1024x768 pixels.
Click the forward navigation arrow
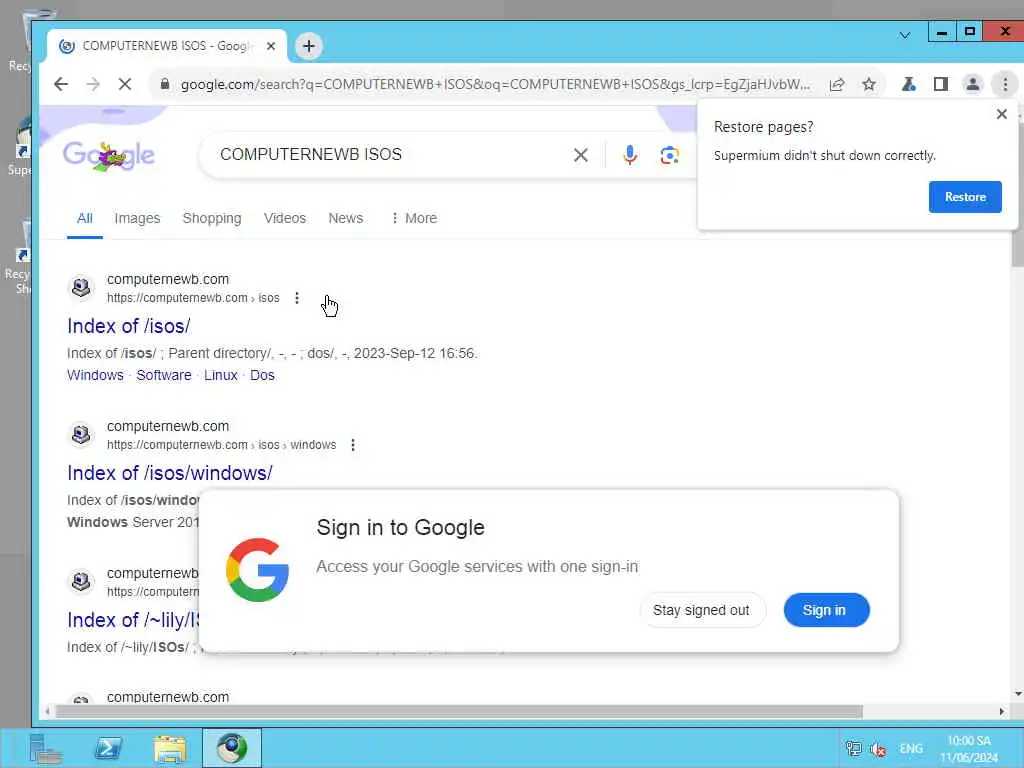pyautogui.click(x=93, y=84)
